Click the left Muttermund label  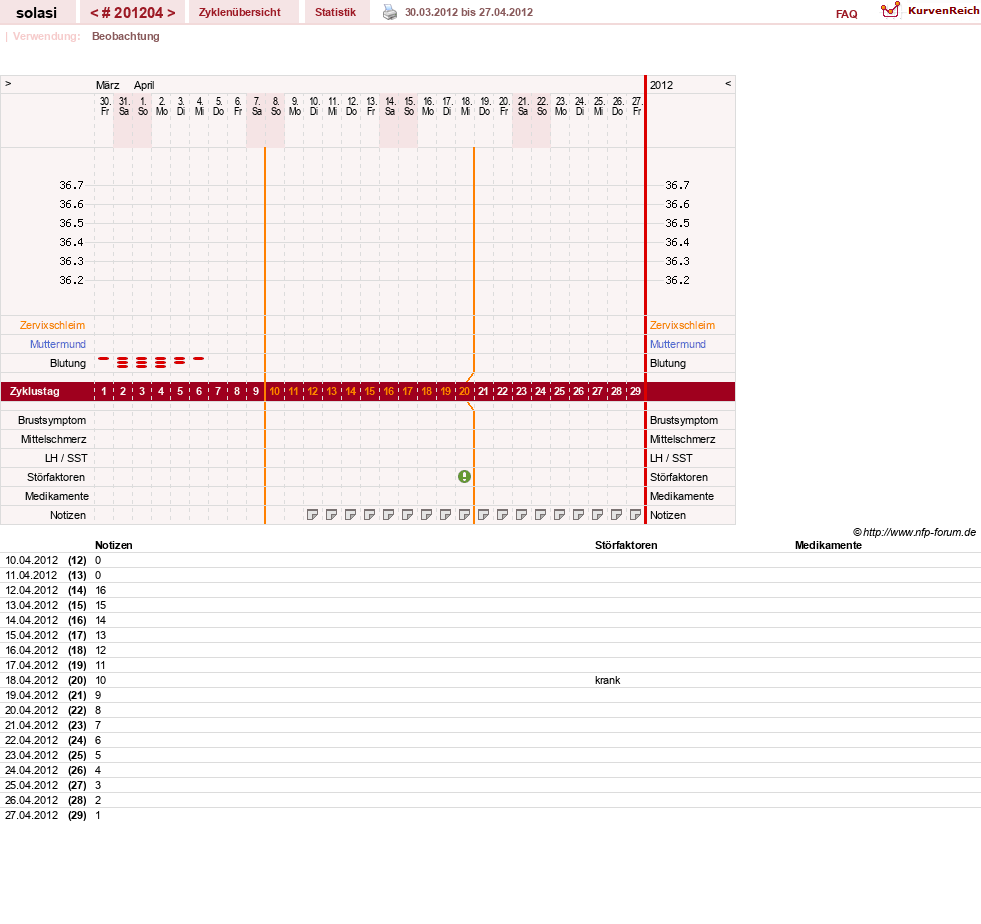(58, 344)
